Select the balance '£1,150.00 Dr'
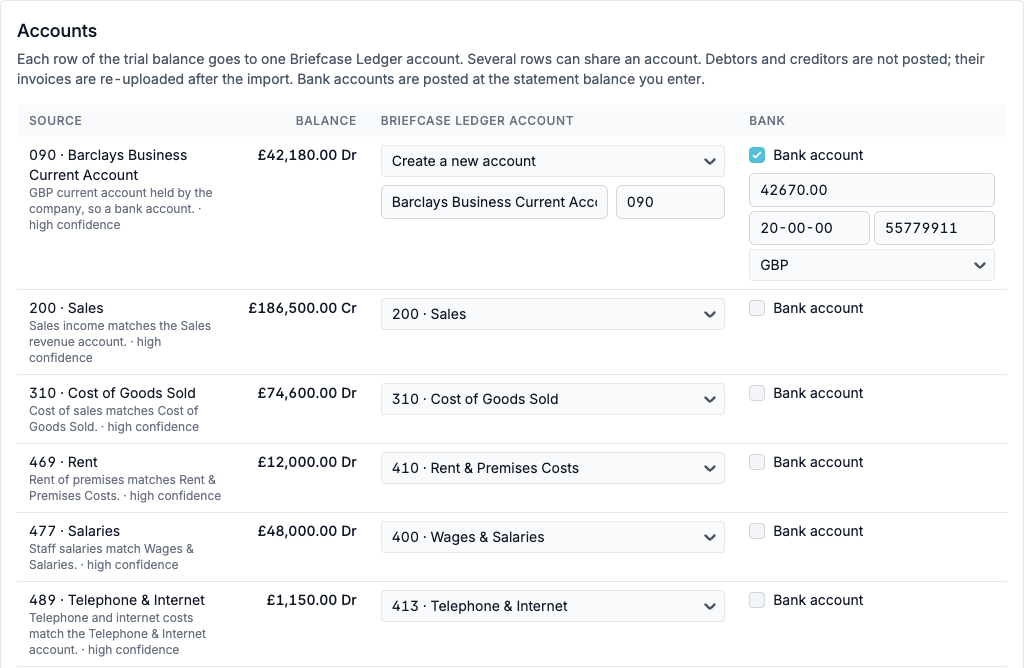Image resolution: width=1024 pixels, height=668 pixels. [x=312, y=600]
